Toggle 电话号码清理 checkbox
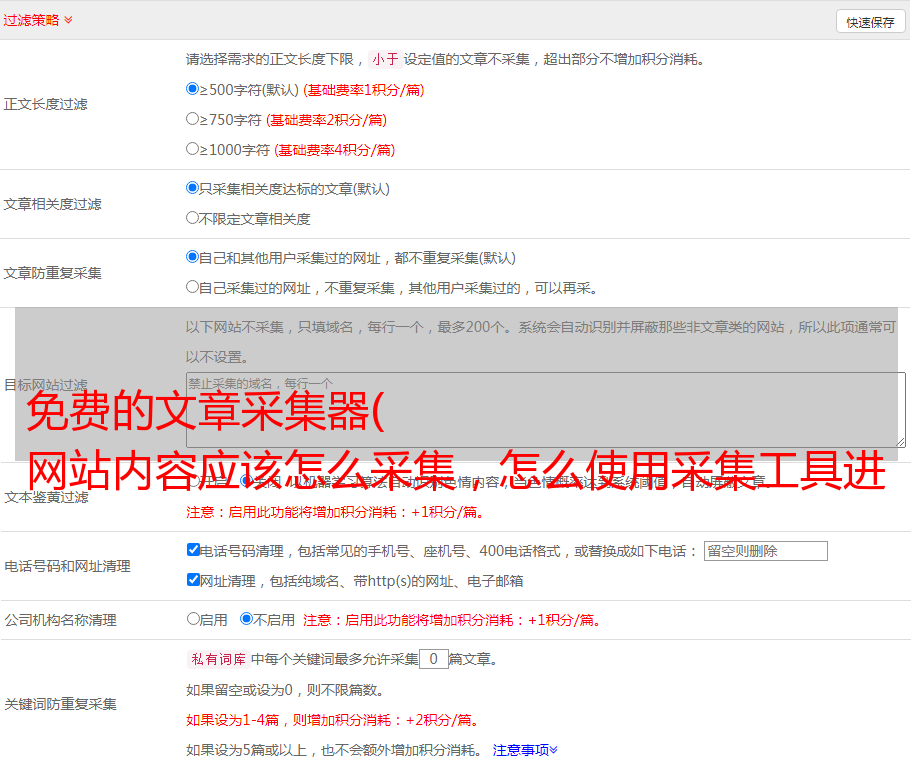Image resolution: width=912 pixels, height=768 pixels. (x=193, y=550)
